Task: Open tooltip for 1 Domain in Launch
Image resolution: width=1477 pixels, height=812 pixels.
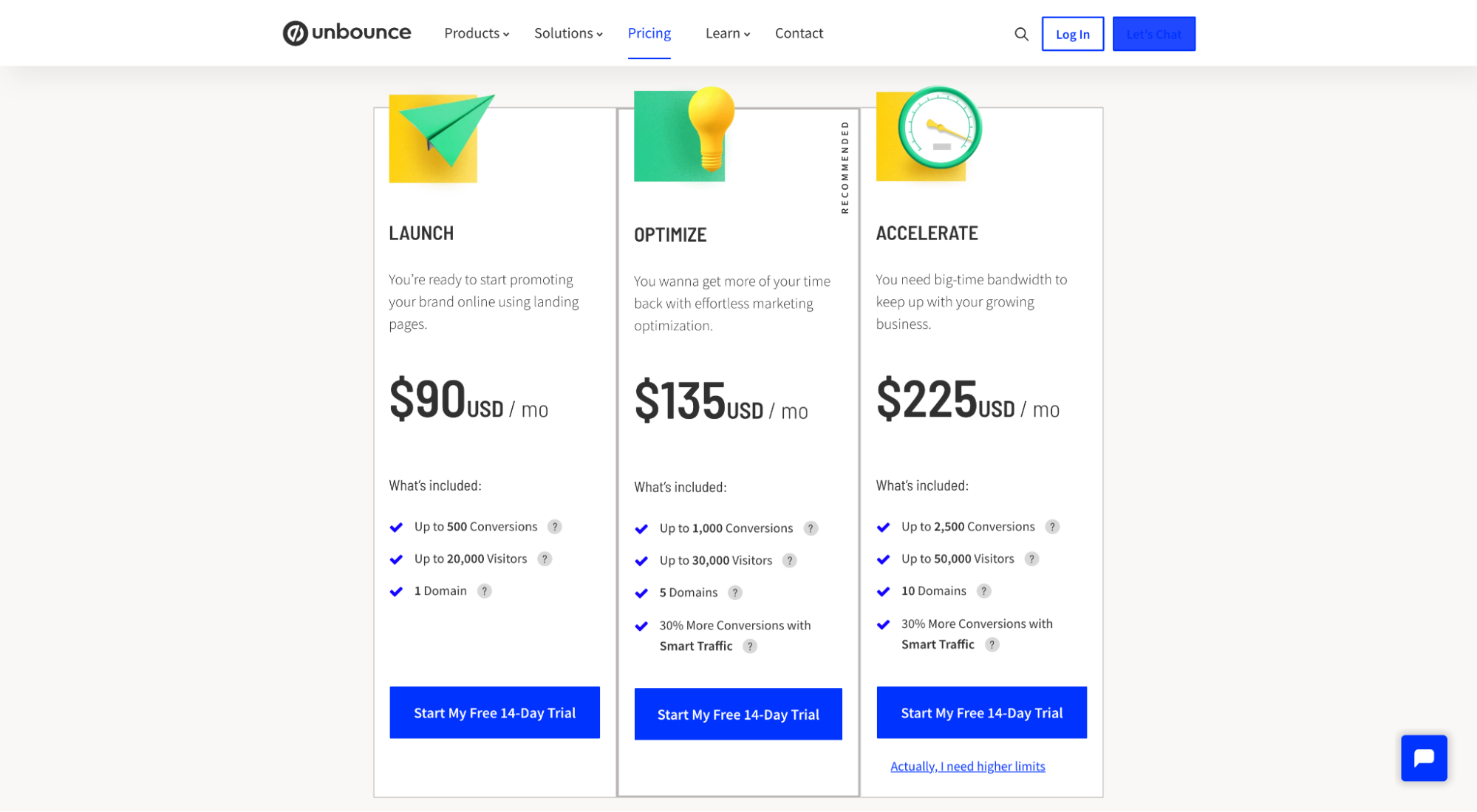Action: coord(485,591)
